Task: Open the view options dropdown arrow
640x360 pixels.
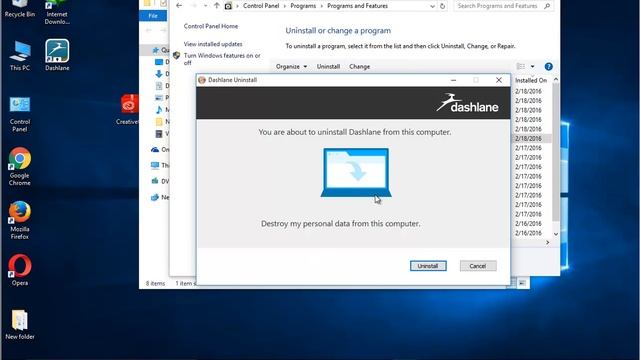Action: (532, 66)
